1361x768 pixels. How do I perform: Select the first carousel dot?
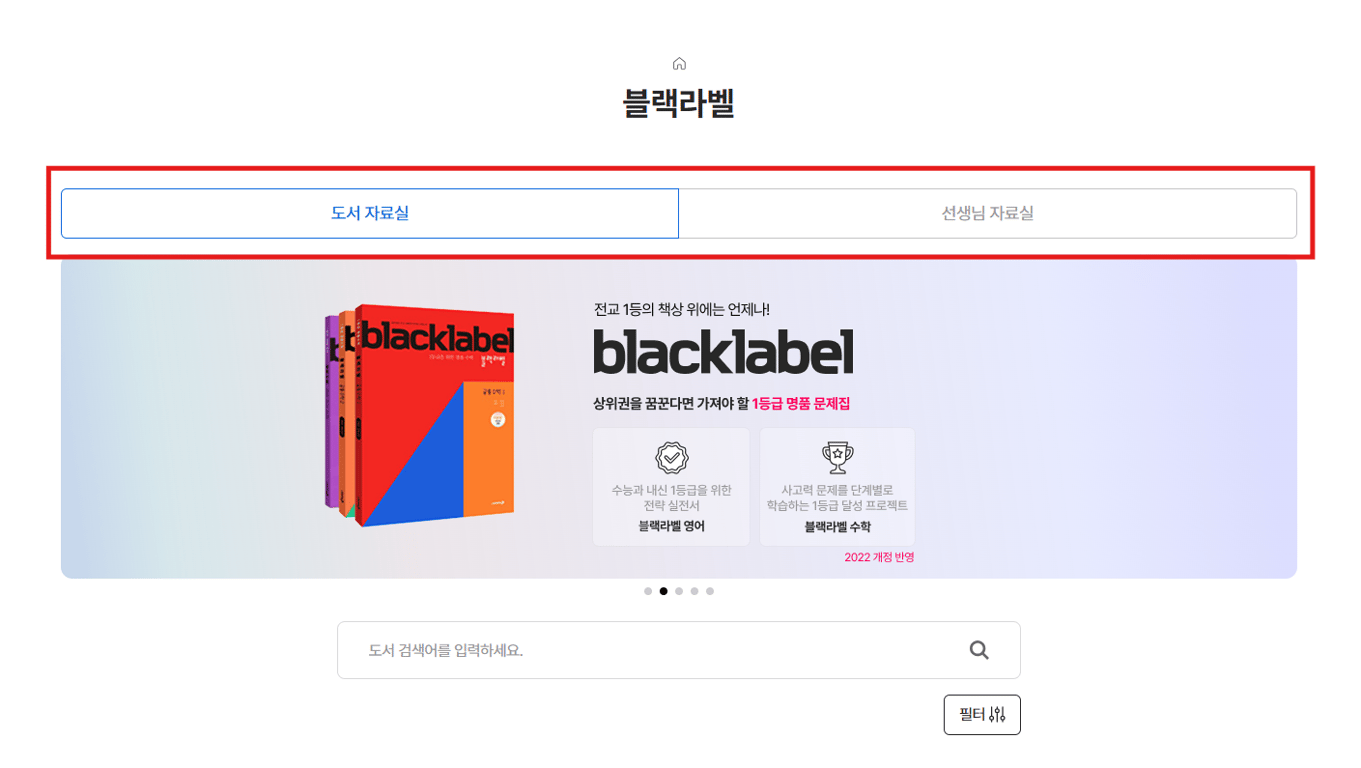[x=648, y=591]
